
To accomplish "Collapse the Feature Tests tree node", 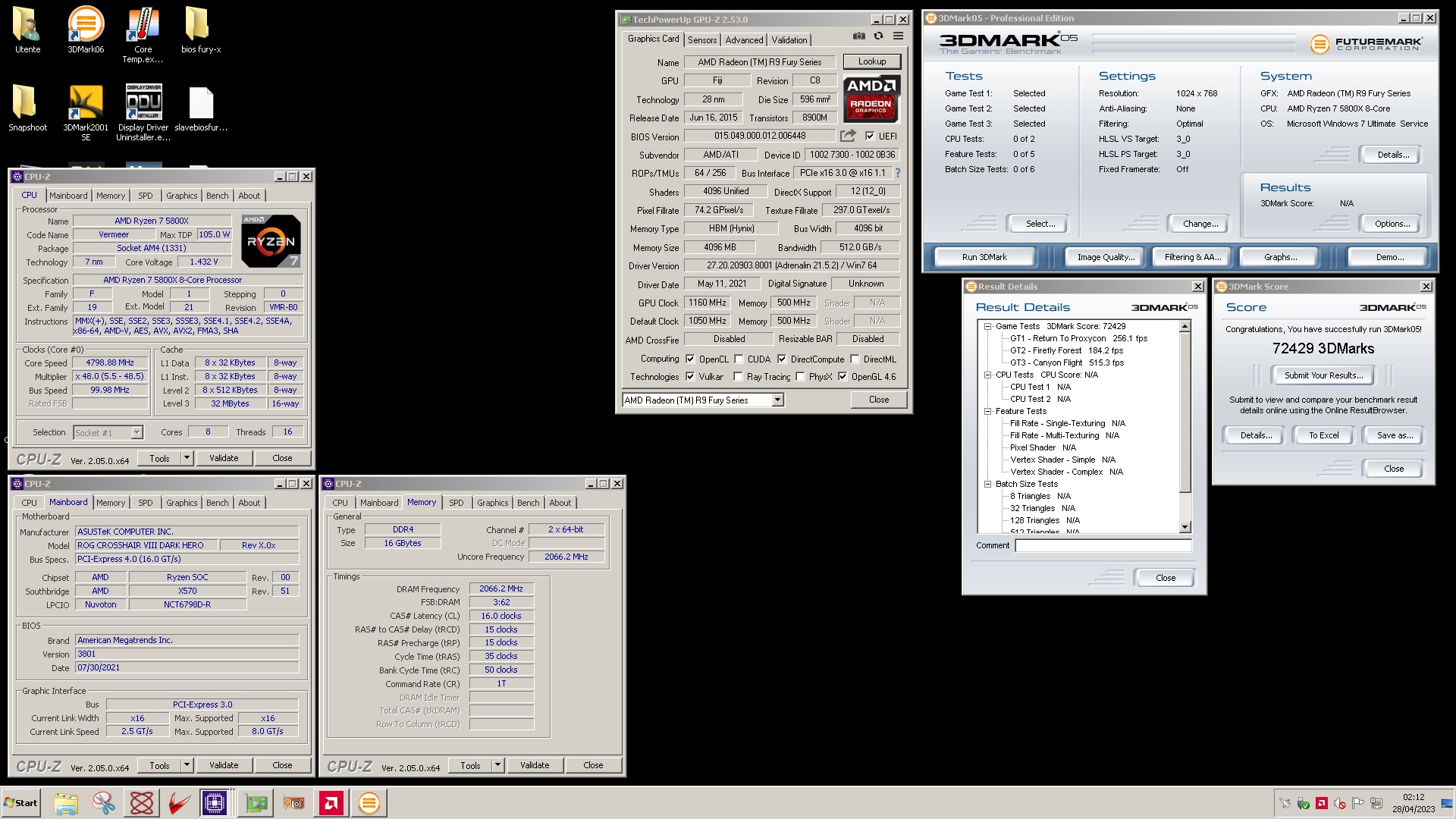I will point(987,411).
